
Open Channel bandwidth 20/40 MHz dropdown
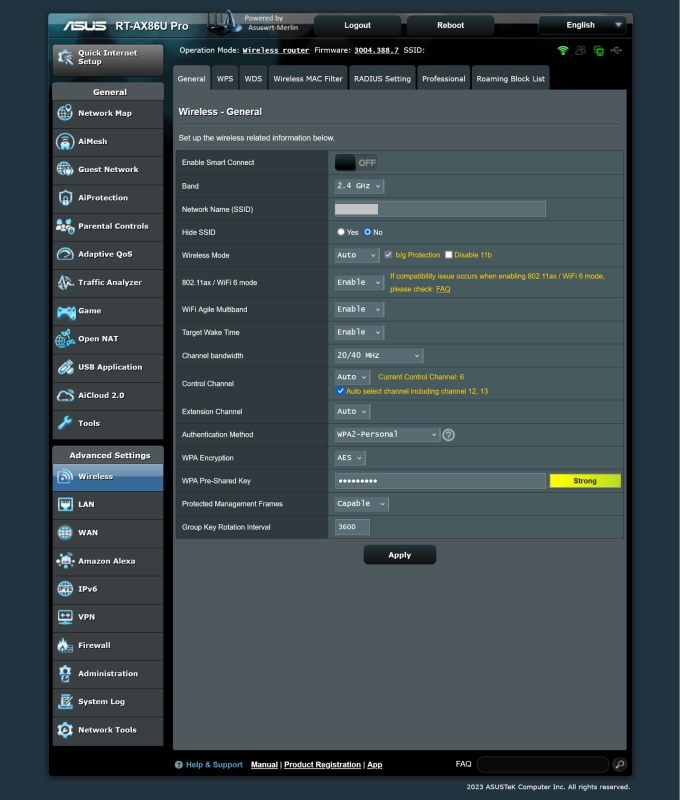[x=379, y=355]
